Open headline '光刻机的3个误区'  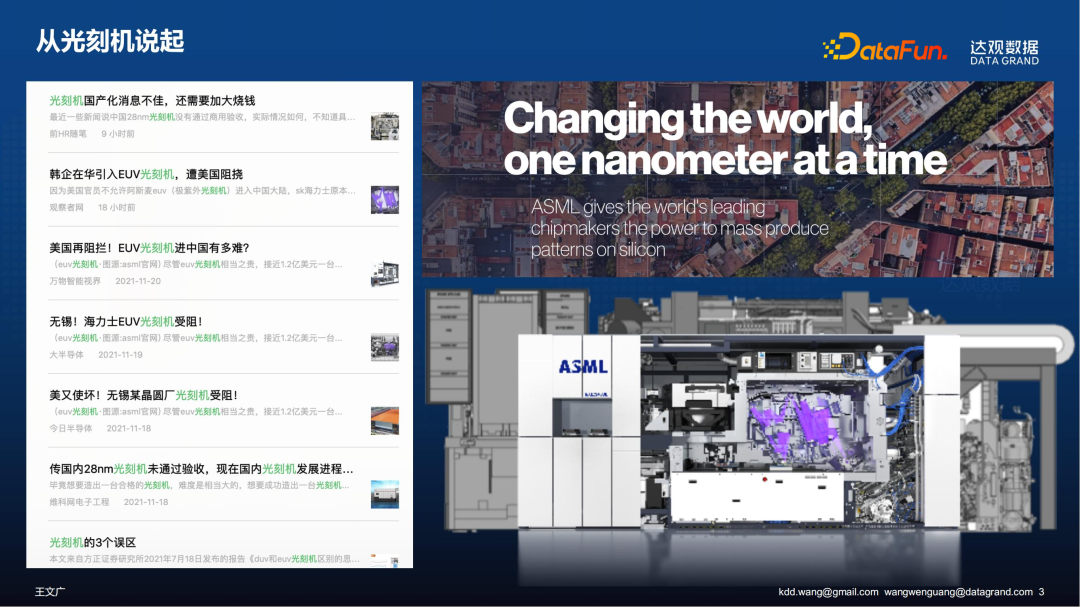click(92, 543)
